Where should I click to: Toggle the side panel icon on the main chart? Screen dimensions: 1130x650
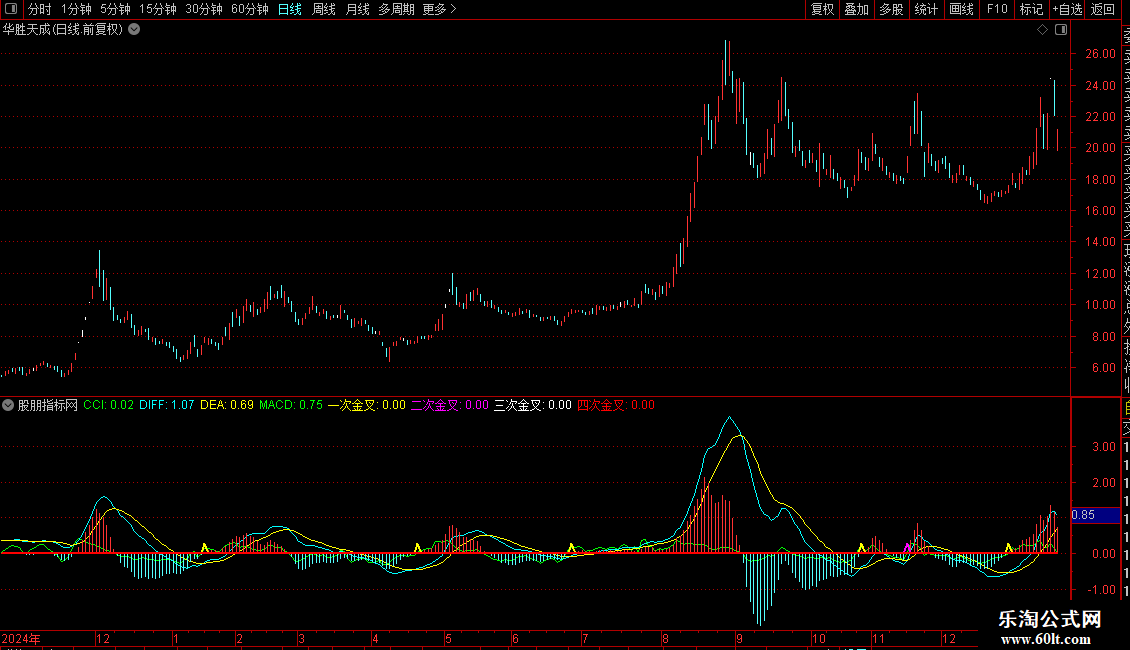tap(1061, 30)
